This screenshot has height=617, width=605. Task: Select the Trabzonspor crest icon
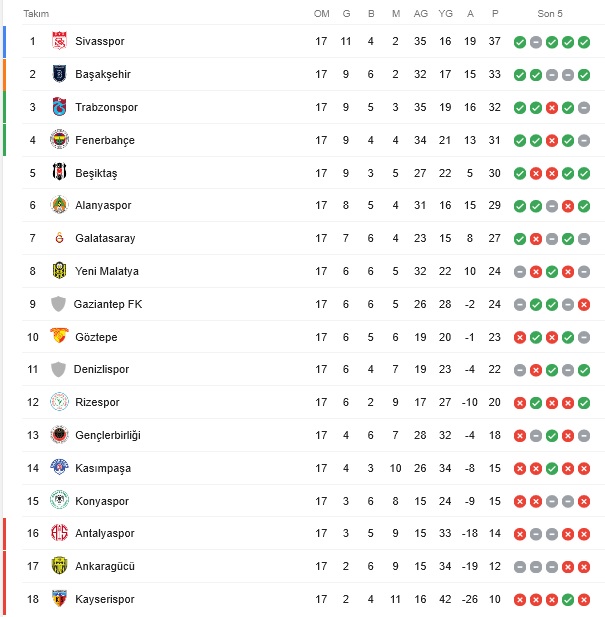(59, 107)
